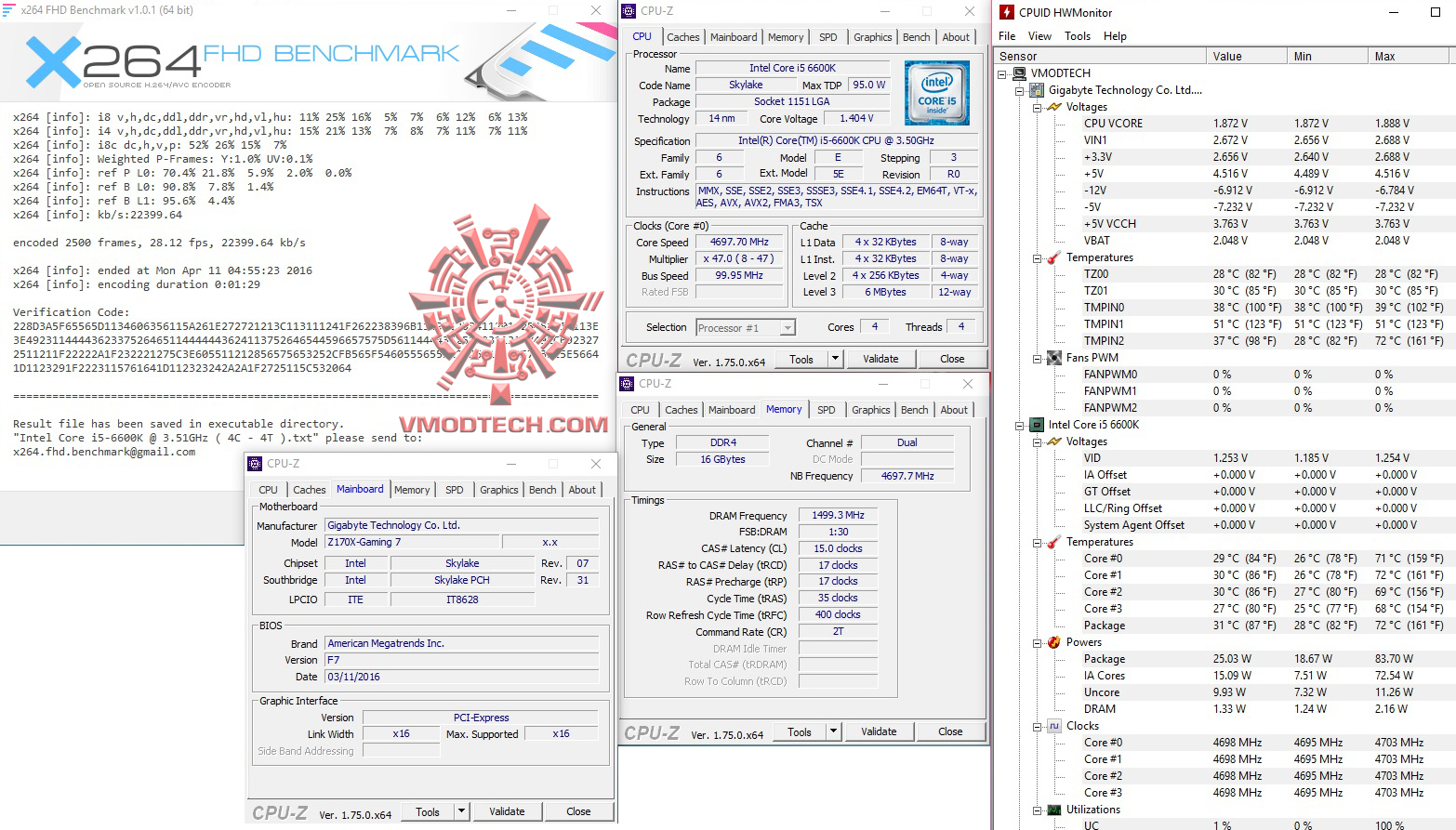
Task: Click the Intel Core i5 inside logo
Action: pos(937,93)
